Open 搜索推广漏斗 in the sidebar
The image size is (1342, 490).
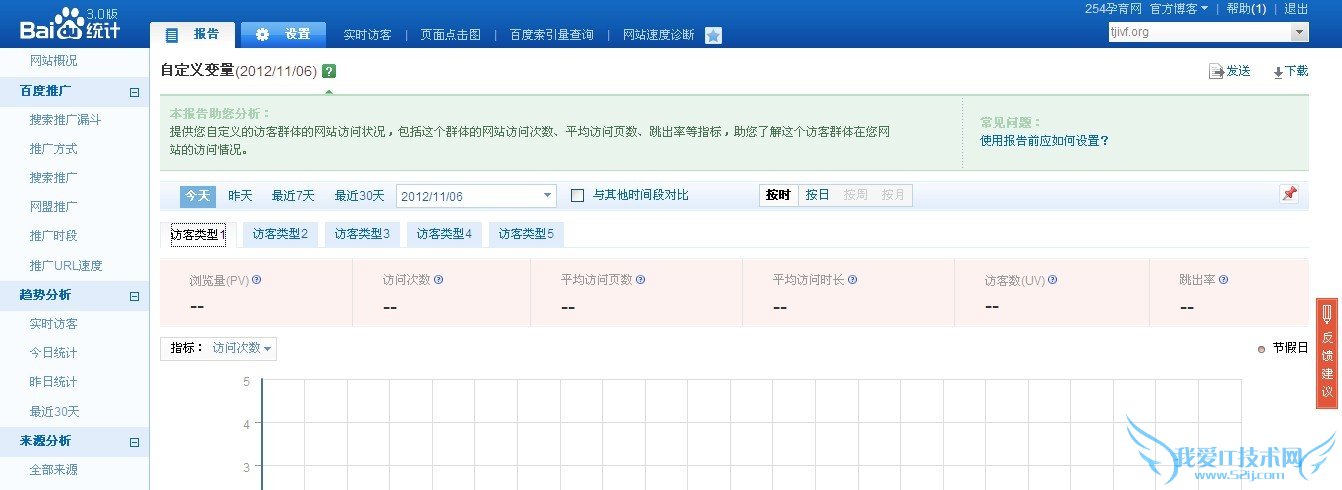[65, 120]
